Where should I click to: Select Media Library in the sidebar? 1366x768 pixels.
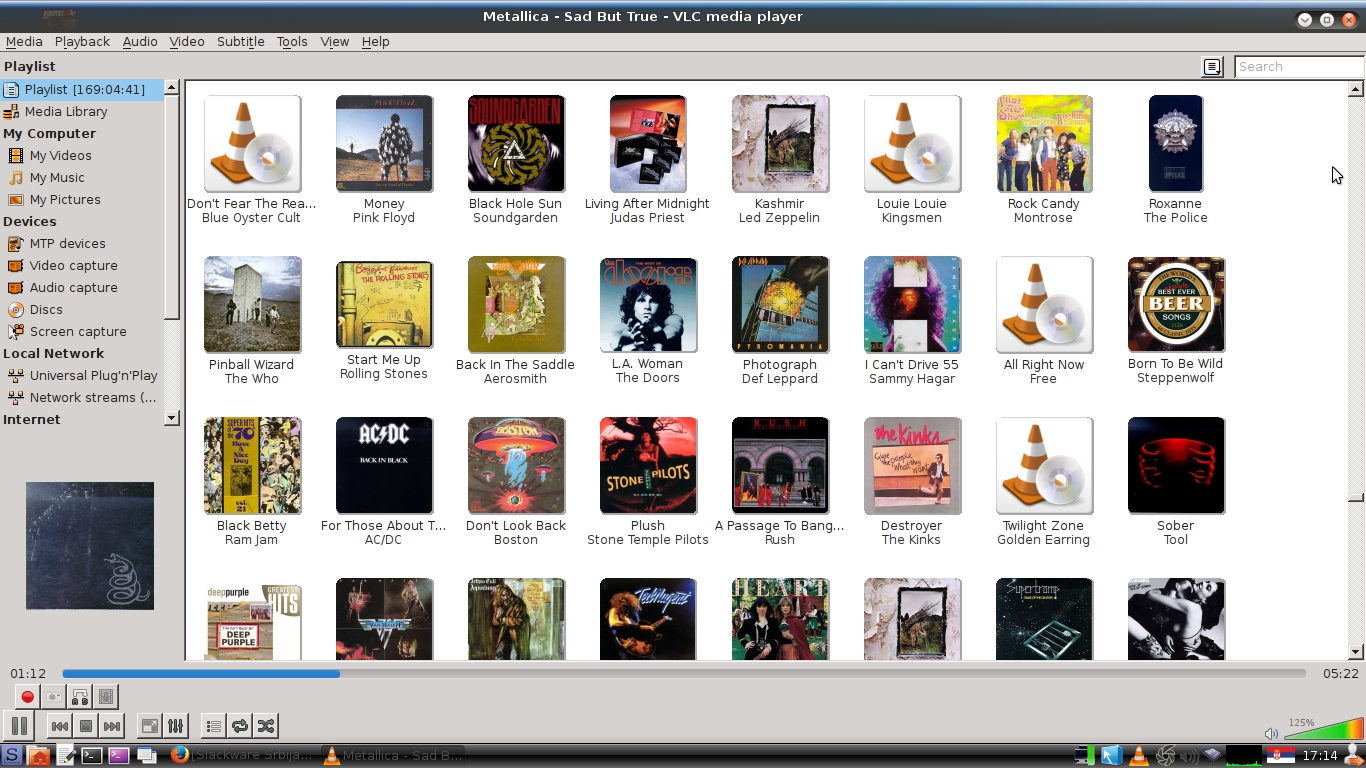click(x=66, y=112)
